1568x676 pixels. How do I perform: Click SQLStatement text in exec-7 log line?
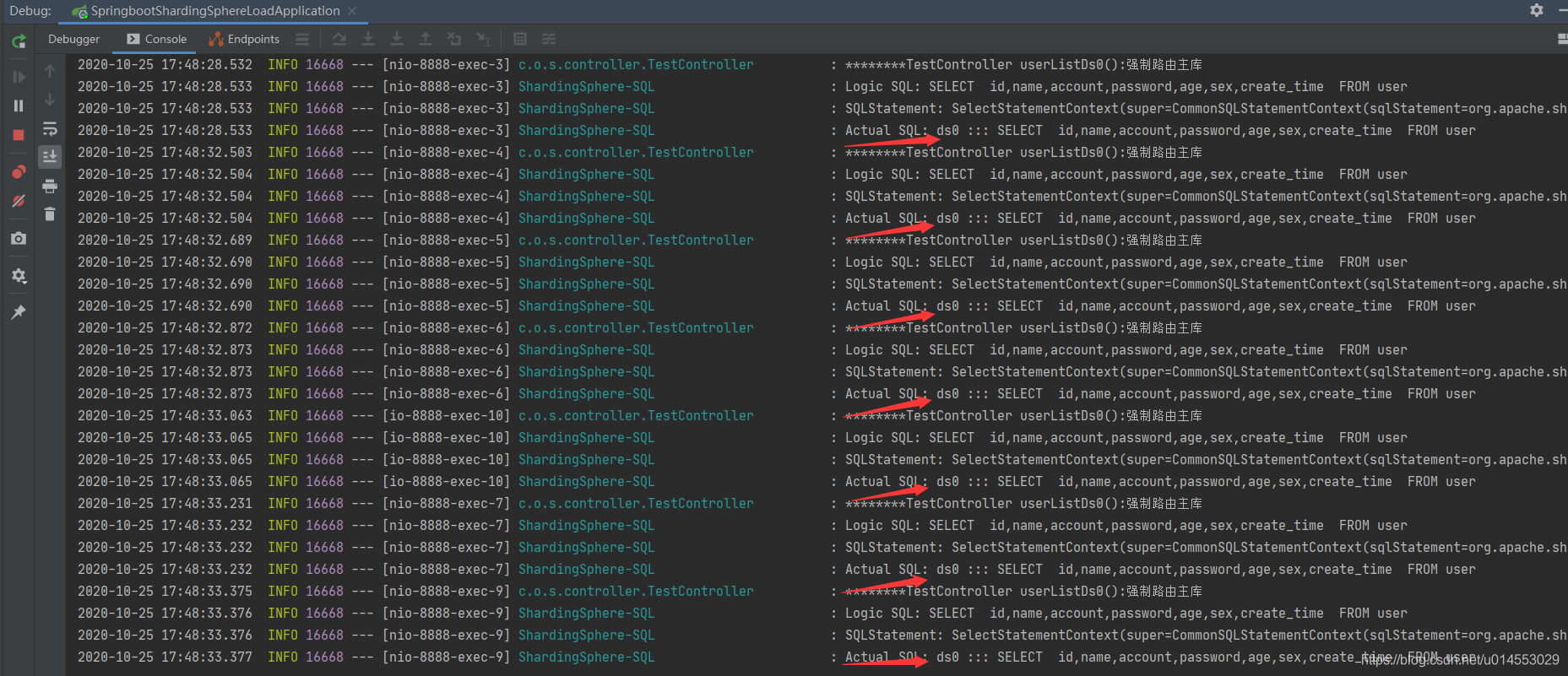coord(1206,547)
